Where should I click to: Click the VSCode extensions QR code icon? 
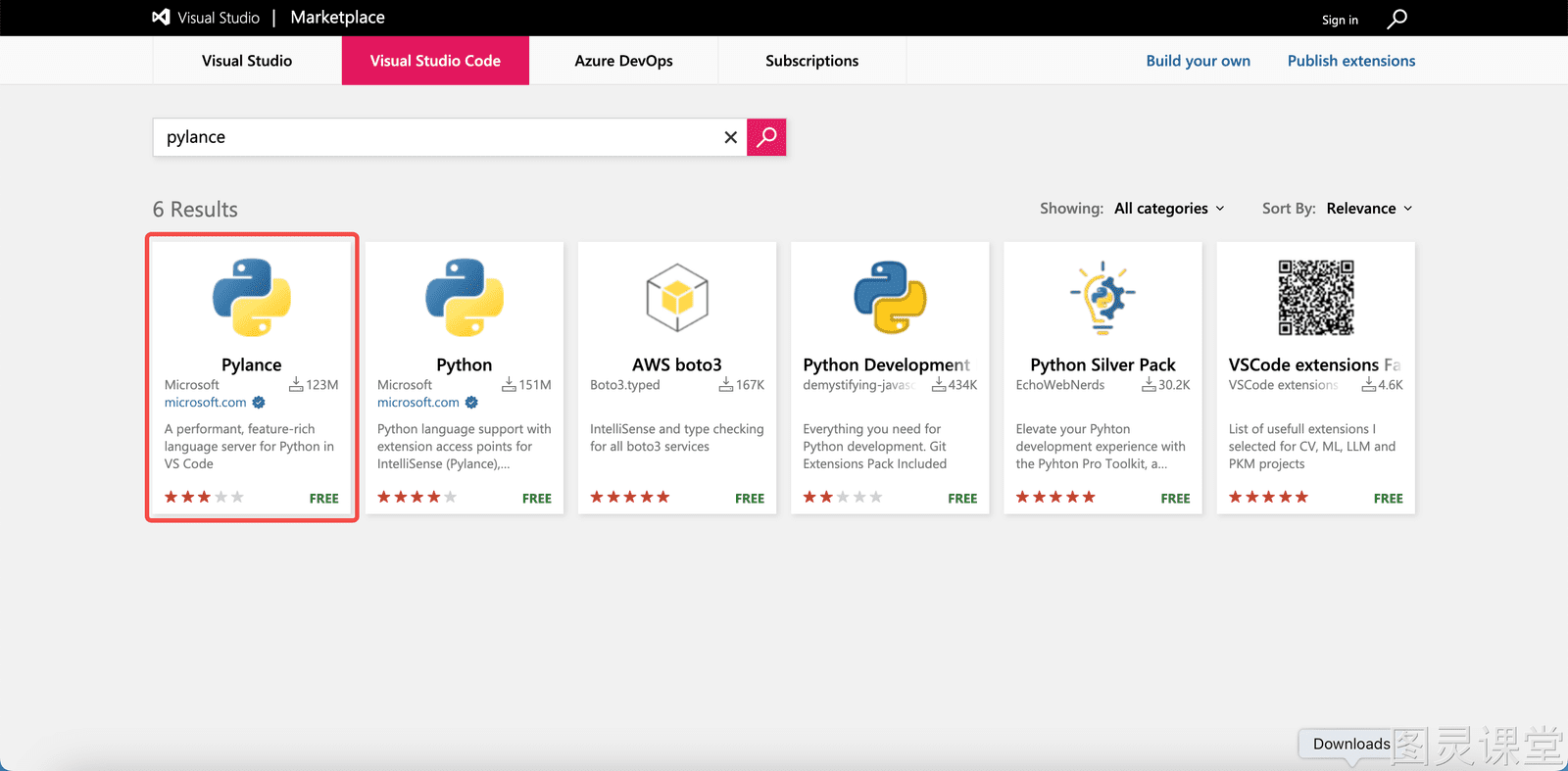coord(1316,298)
